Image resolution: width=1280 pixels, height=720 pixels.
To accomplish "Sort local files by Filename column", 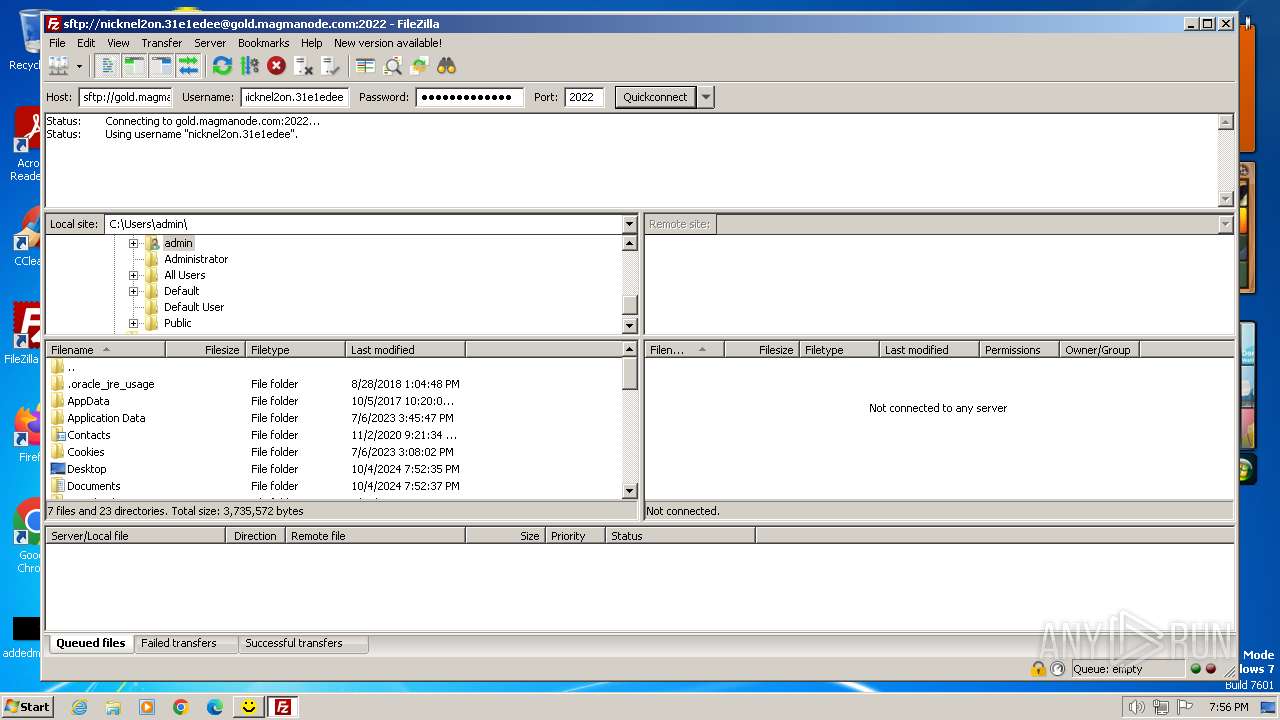I will click(105, 350).
